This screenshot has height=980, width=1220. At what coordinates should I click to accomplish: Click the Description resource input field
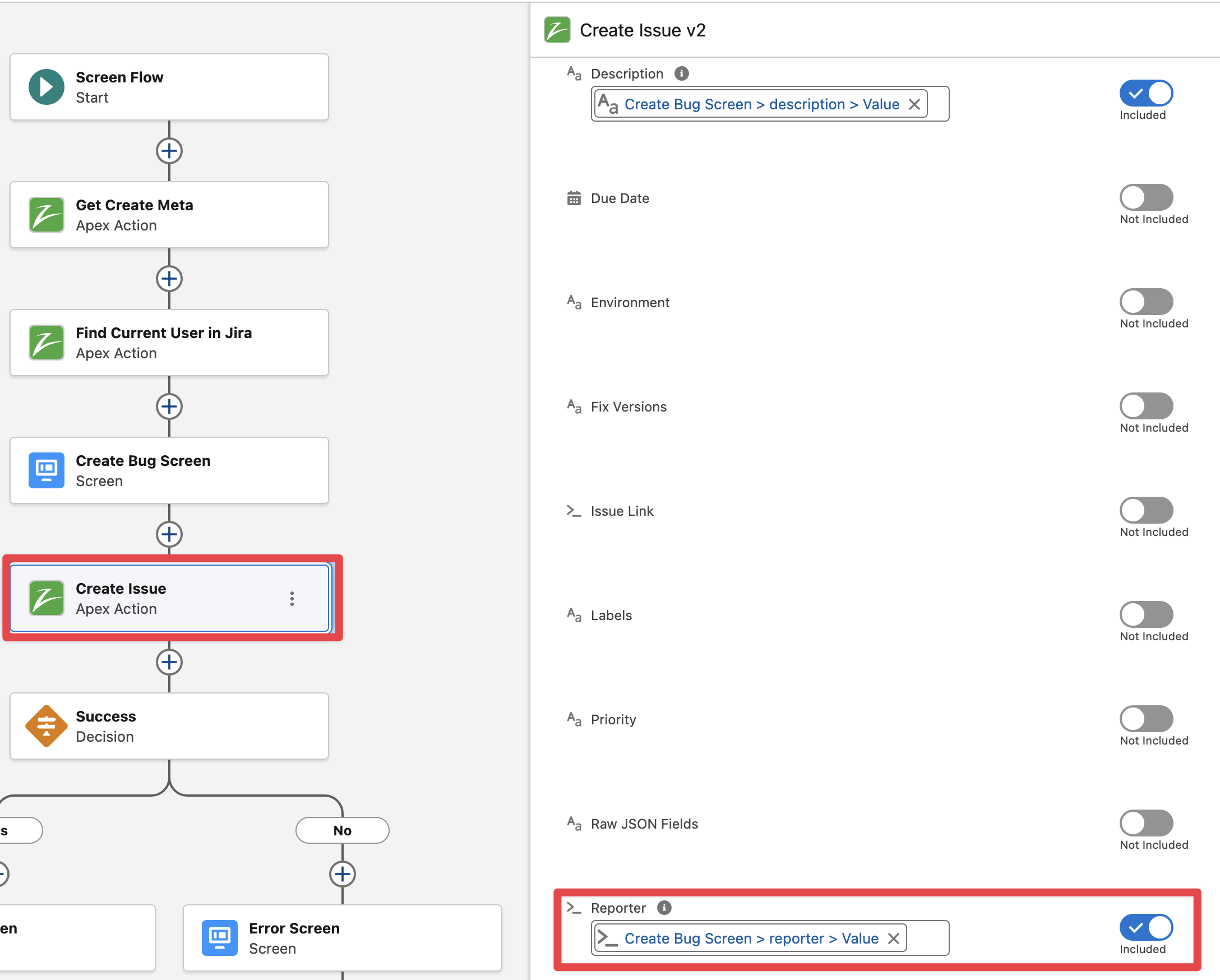(x=937, y=104)
